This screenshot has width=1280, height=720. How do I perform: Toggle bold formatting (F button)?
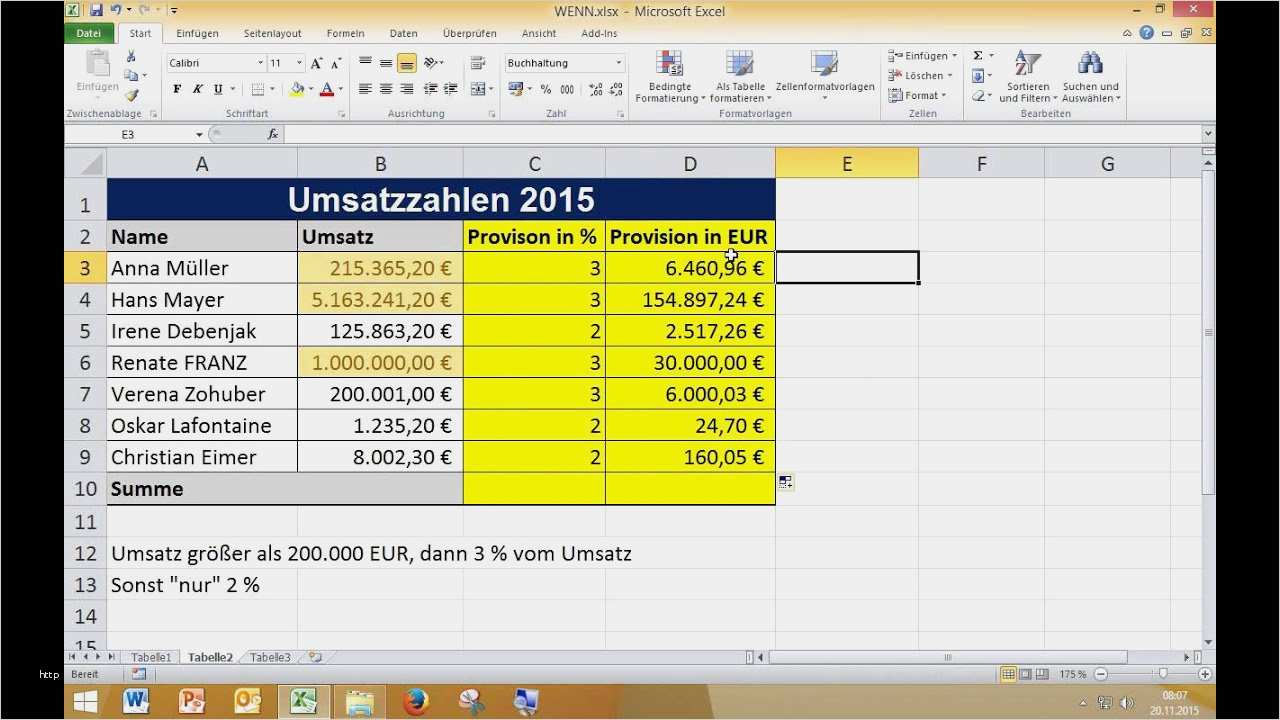pyautogui.click(x=177, y=89)
